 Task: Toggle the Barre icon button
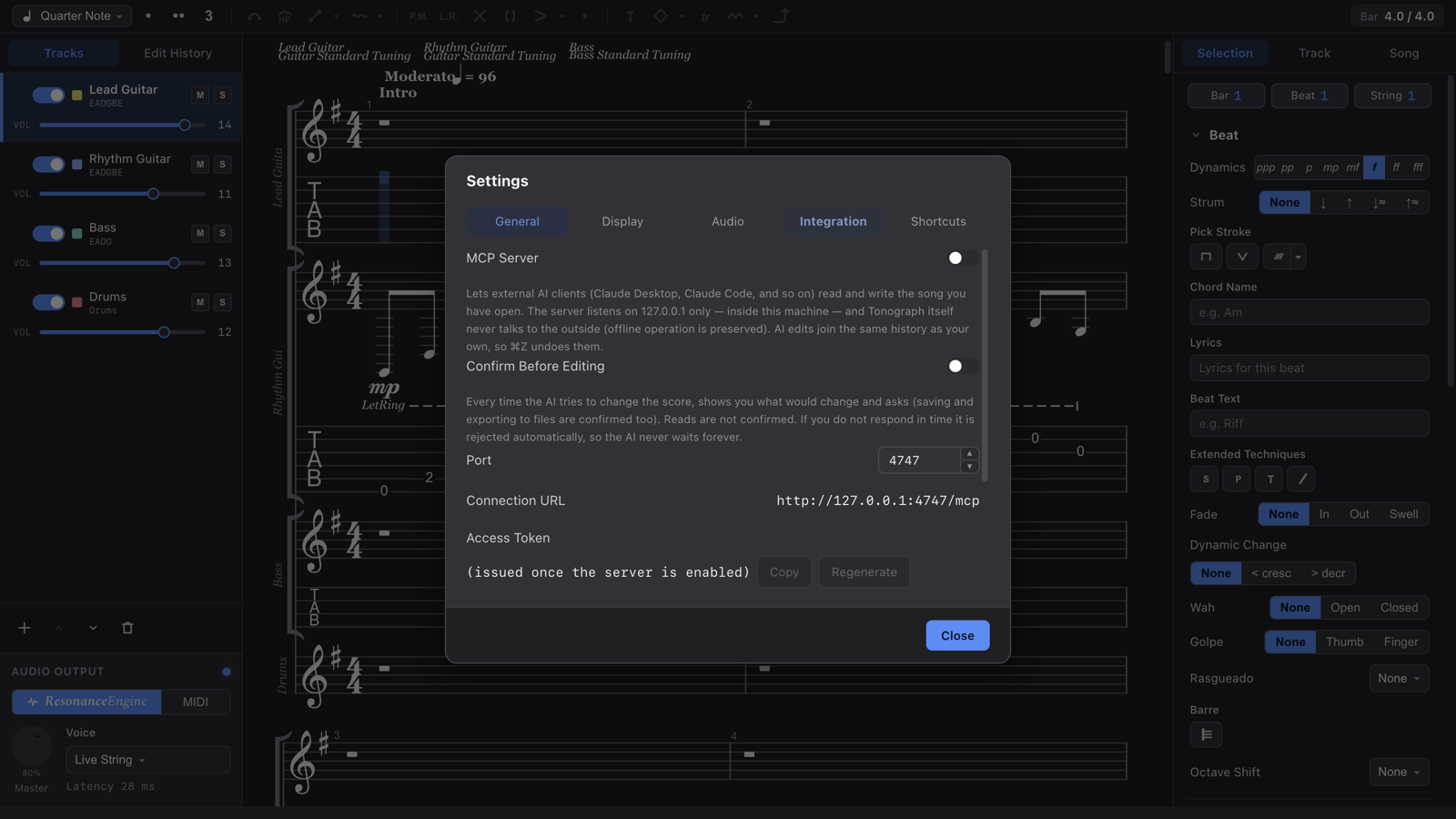point(1206,734)
